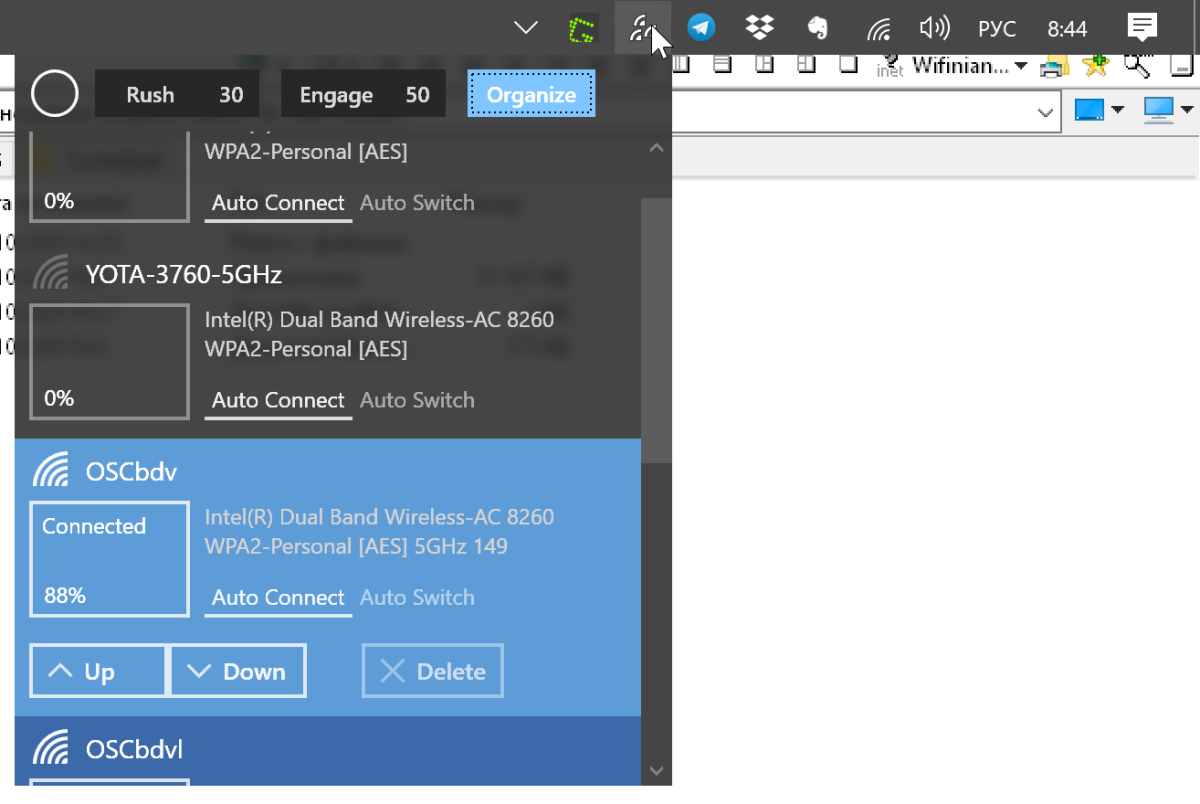Viewport: 1200px width, 804px height.
Task: Click the inet toolbar icon in background window
Action: [x=889, y=66]
